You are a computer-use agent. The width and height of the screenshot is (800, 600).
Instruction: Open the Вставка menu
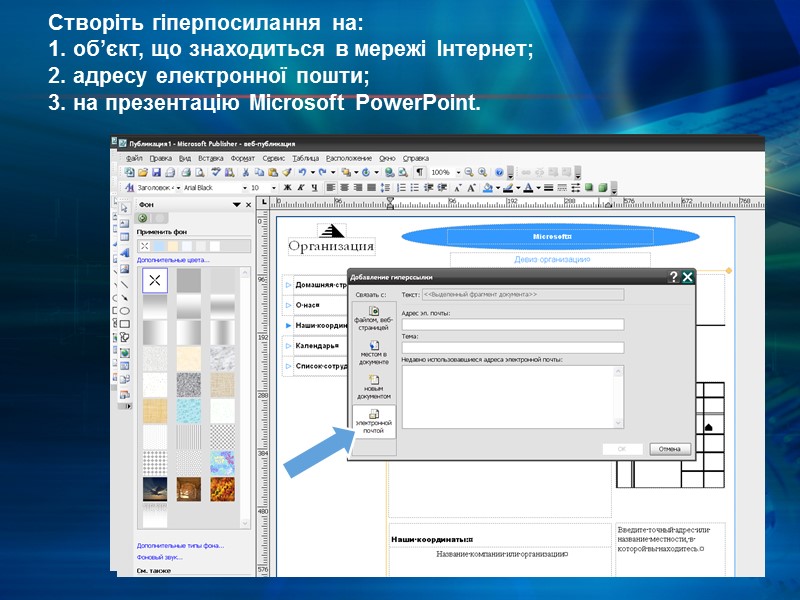point(211,158)
